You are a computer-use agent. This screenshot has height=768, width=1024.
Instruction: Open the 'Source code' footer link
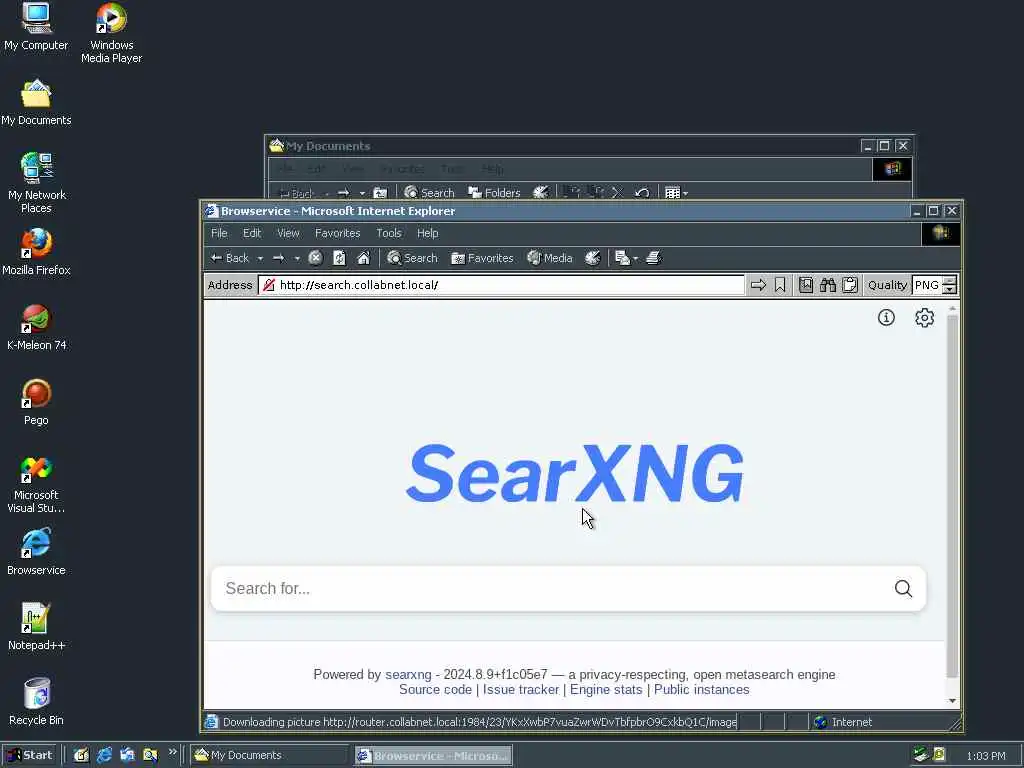pyautogui.click(x=436, y=690)
